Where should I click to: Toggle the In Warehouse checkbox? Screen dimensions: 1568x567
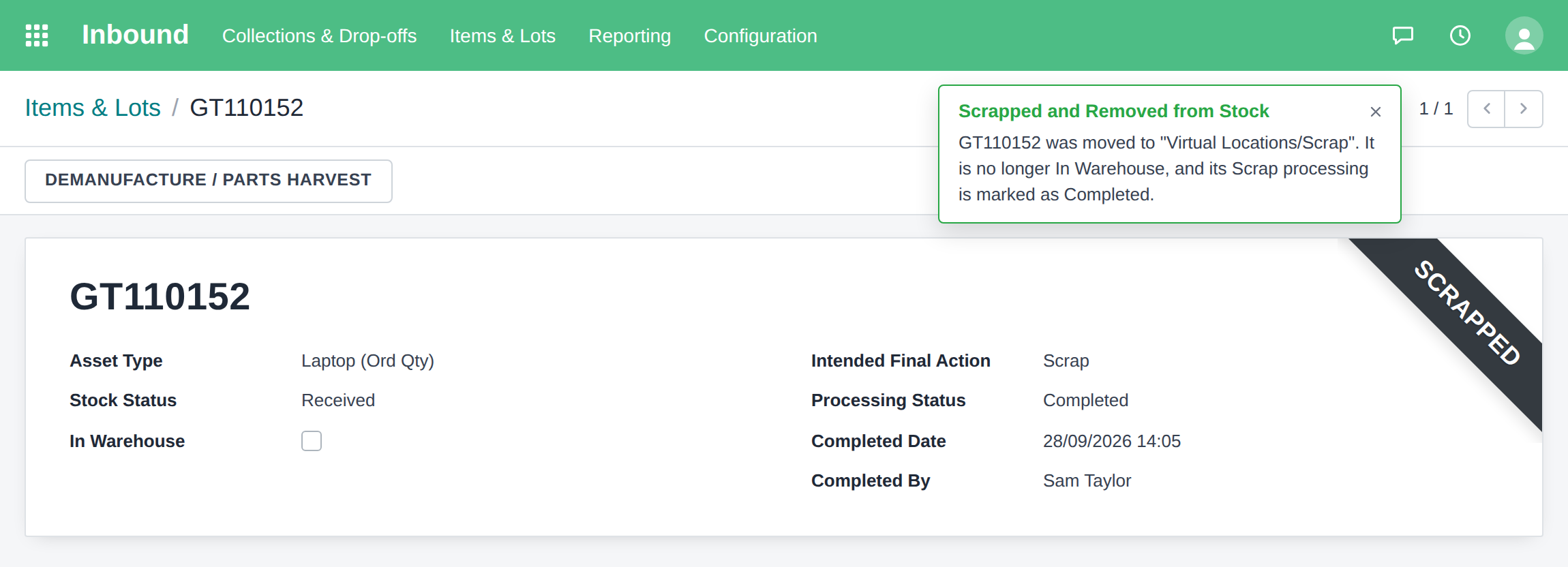312,441
